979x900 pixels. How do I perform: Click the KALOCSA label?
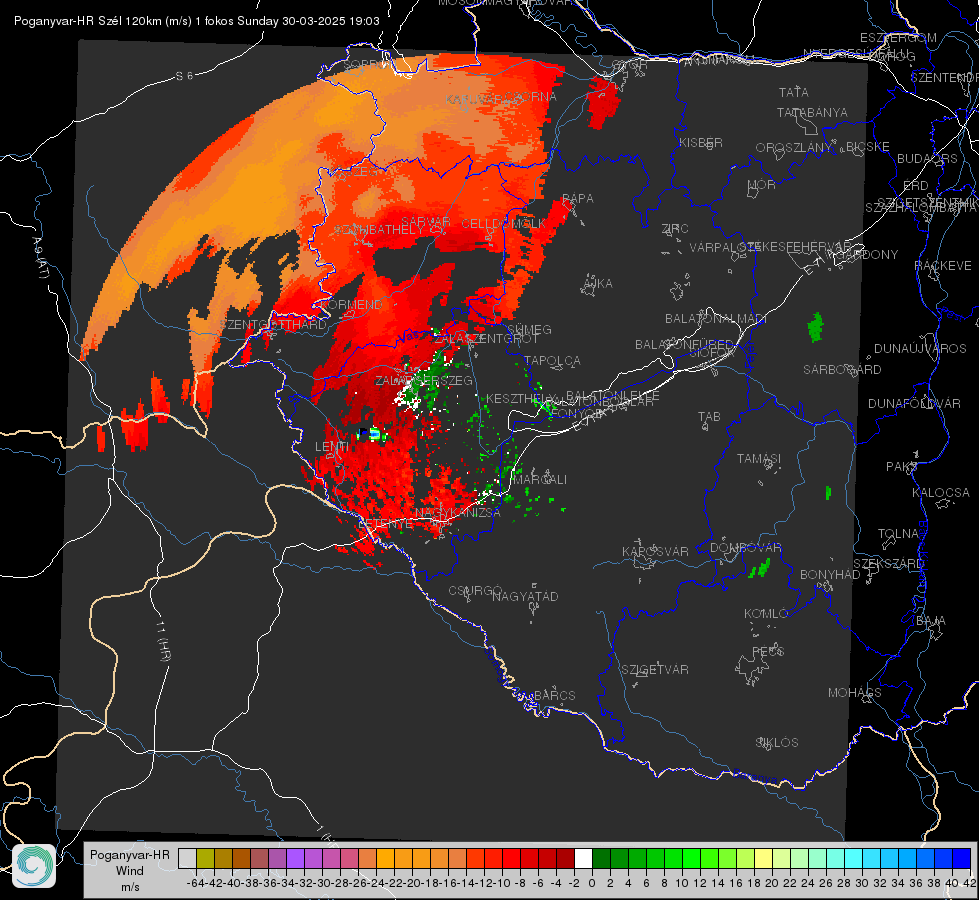click(940, 493)
